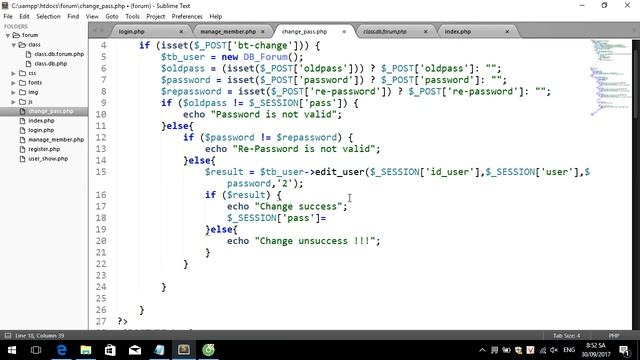Collapse the forum folder
640x360 pixels.
(x=7, y=36)
